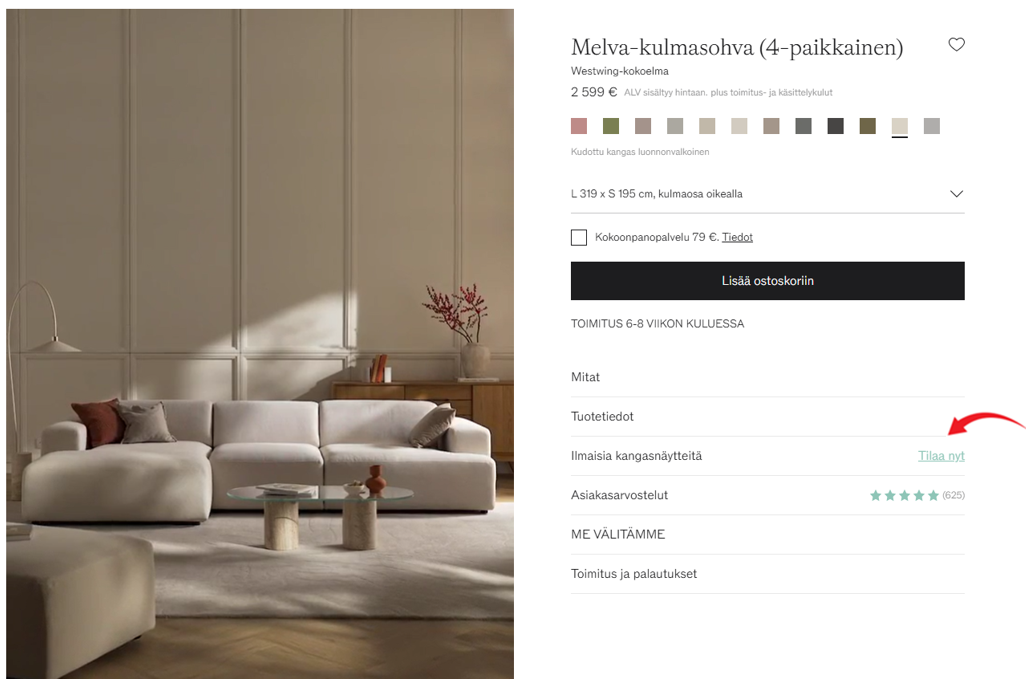Expand the Tuotetiedot section

click(x=767, y=417)
